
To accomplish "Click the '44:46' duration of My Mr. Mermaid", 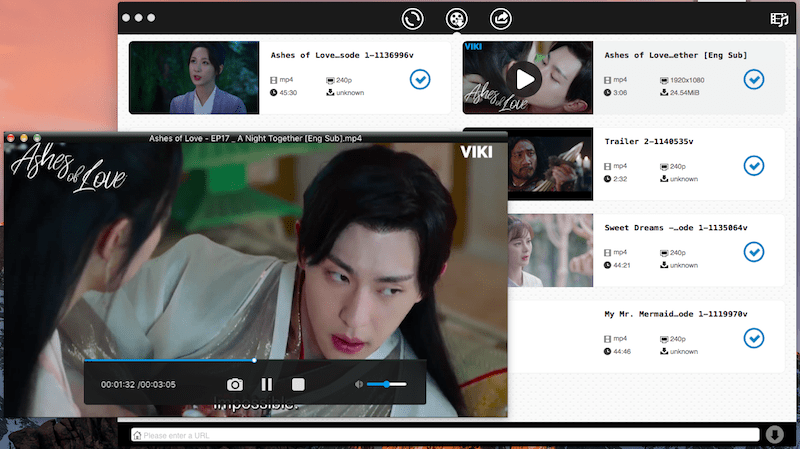I will (x=621, y=352).
